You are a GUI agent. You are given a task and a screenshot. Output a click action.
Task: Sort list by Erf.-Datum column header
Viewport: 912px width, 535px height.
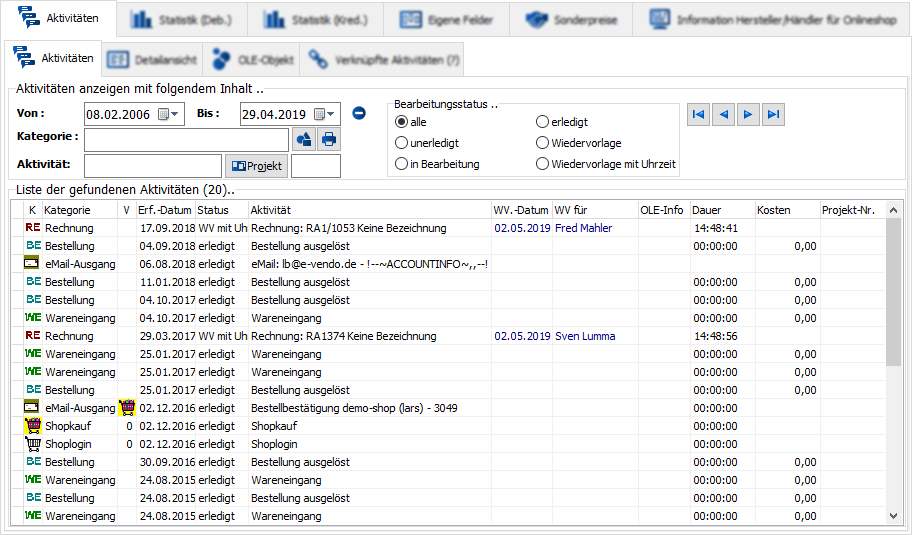click(165, 210)
